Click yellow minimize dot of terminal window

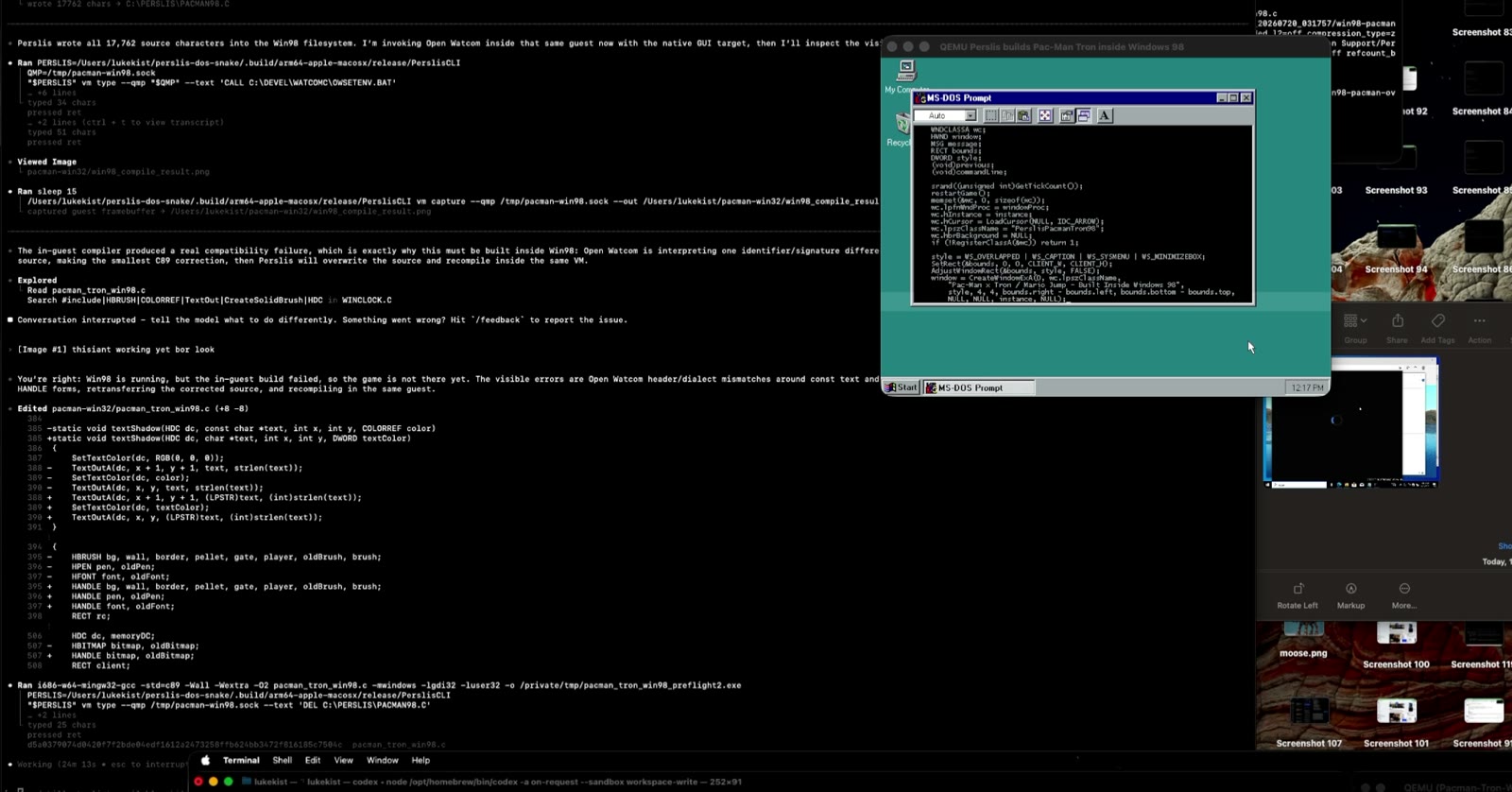pos(213,782)
